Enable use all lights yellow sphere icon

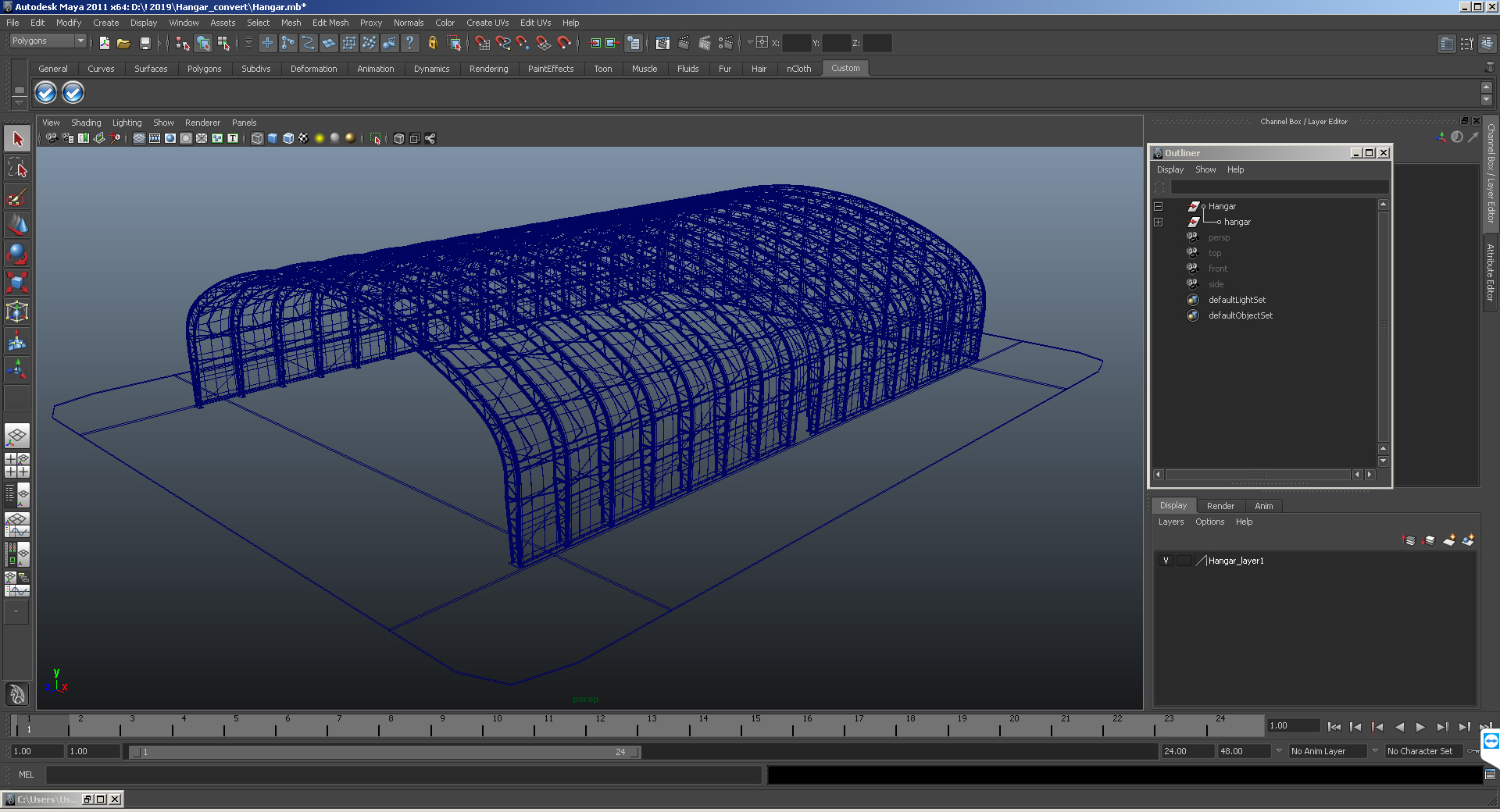click(x=319, y=138)
